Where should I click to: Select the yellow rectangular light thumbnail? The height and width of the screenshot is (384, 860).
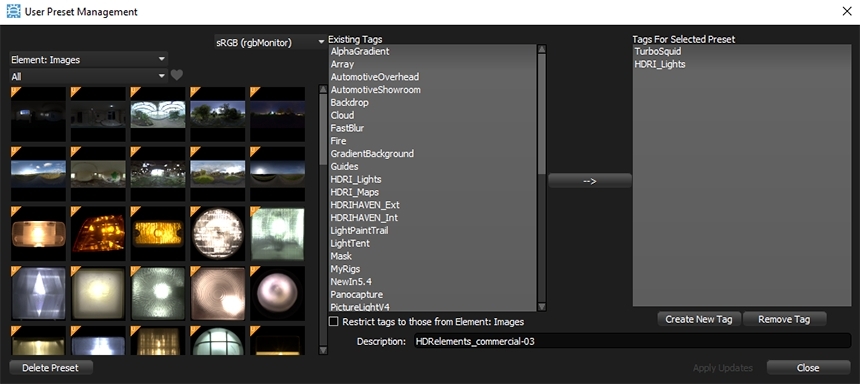[x=158, y=234]
